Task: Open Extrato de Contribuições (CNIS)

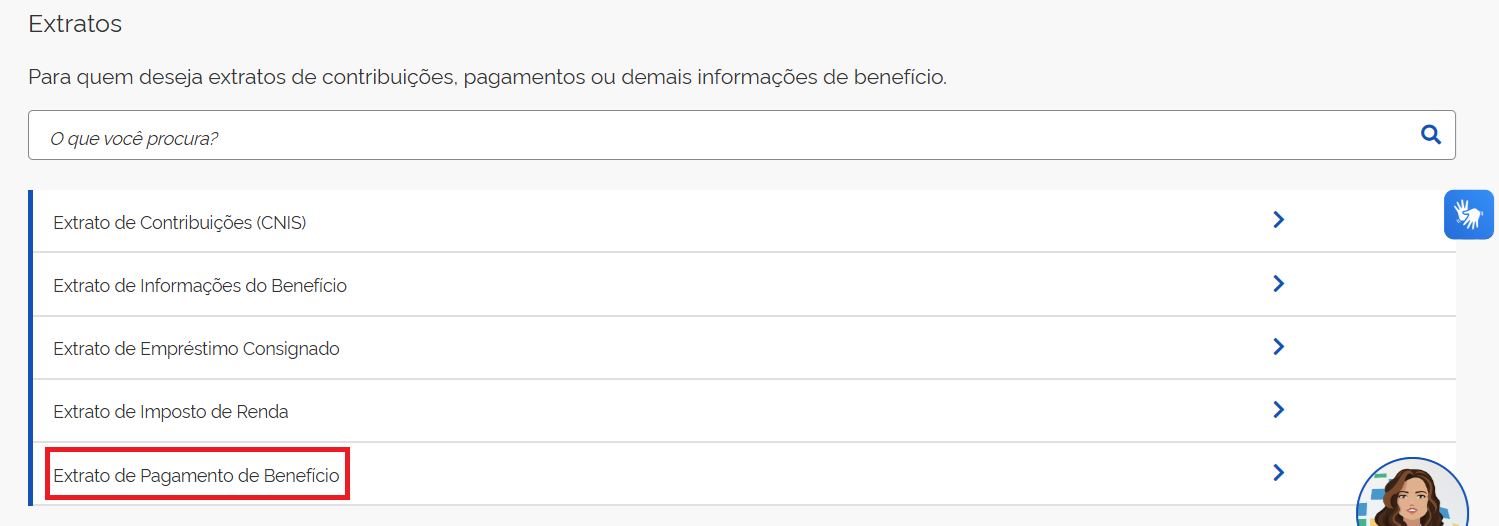Action: tap(180, 223)
